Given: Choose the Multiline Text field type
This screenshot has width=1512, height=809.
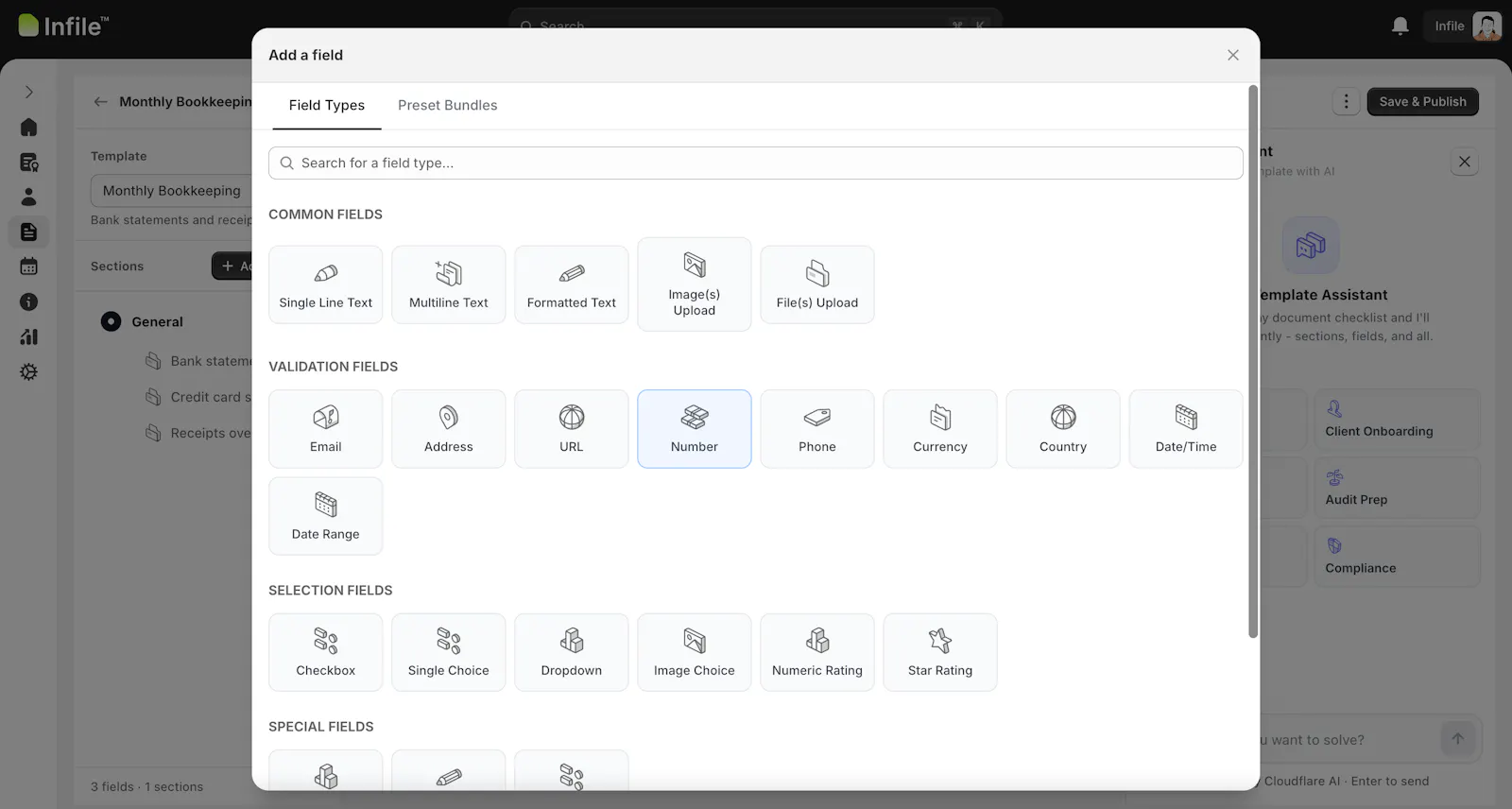Looking at the screenshot, I should click(x=448, y=284).
